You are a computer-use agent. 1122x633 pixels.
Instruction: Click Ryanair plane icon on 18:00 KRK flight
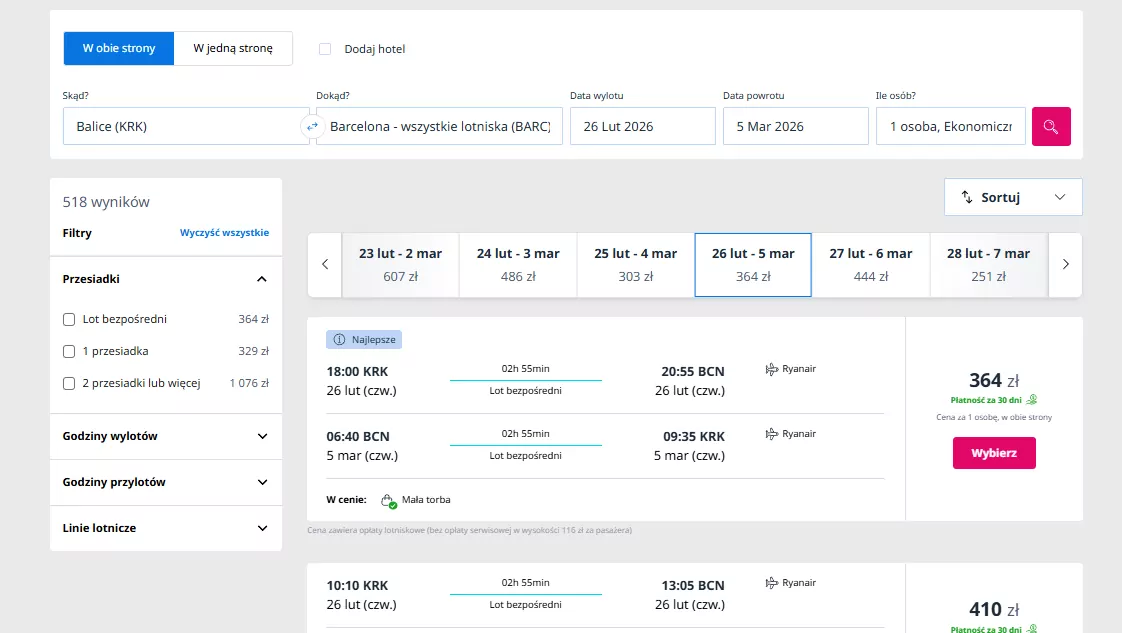click(772, 369)
